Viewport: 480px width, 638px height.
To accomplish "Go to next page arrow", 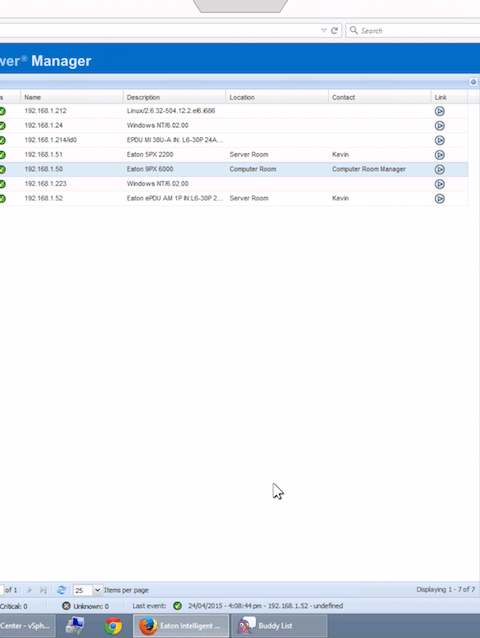I will (x=29, y=590).
